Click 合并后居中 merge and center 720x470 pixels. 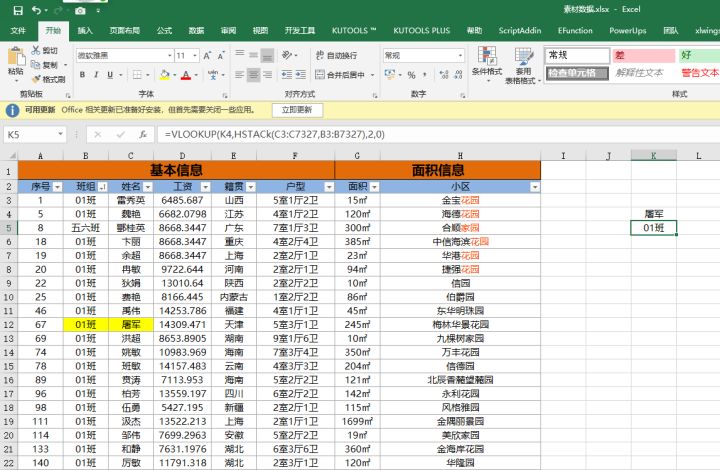[340, 74]
